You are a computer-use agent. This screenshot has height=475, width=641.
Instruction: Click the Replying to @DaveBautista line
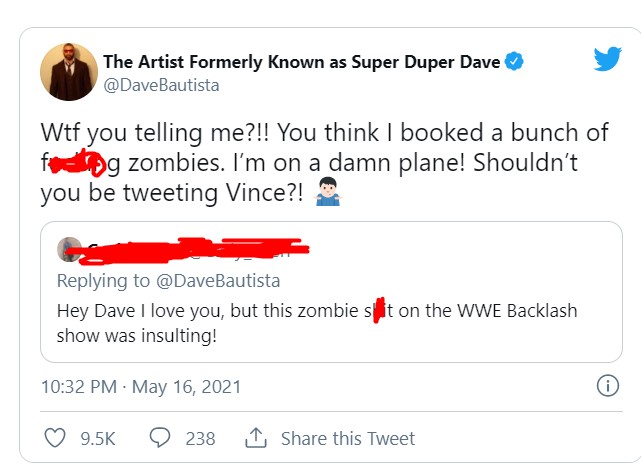tap(168, 281)
